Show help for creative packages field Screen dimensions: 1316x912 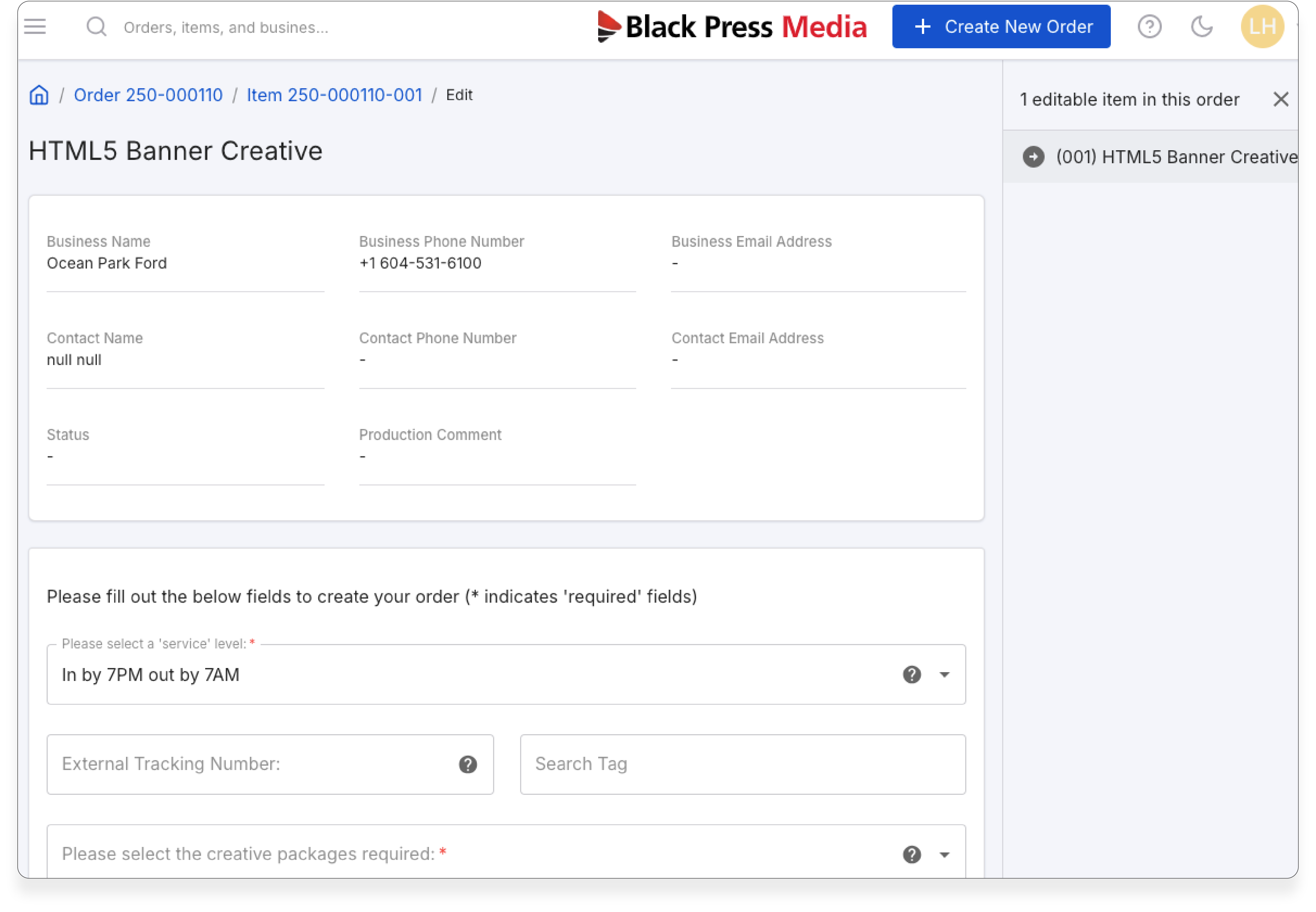pyautogui.click(x=911, y=855)
